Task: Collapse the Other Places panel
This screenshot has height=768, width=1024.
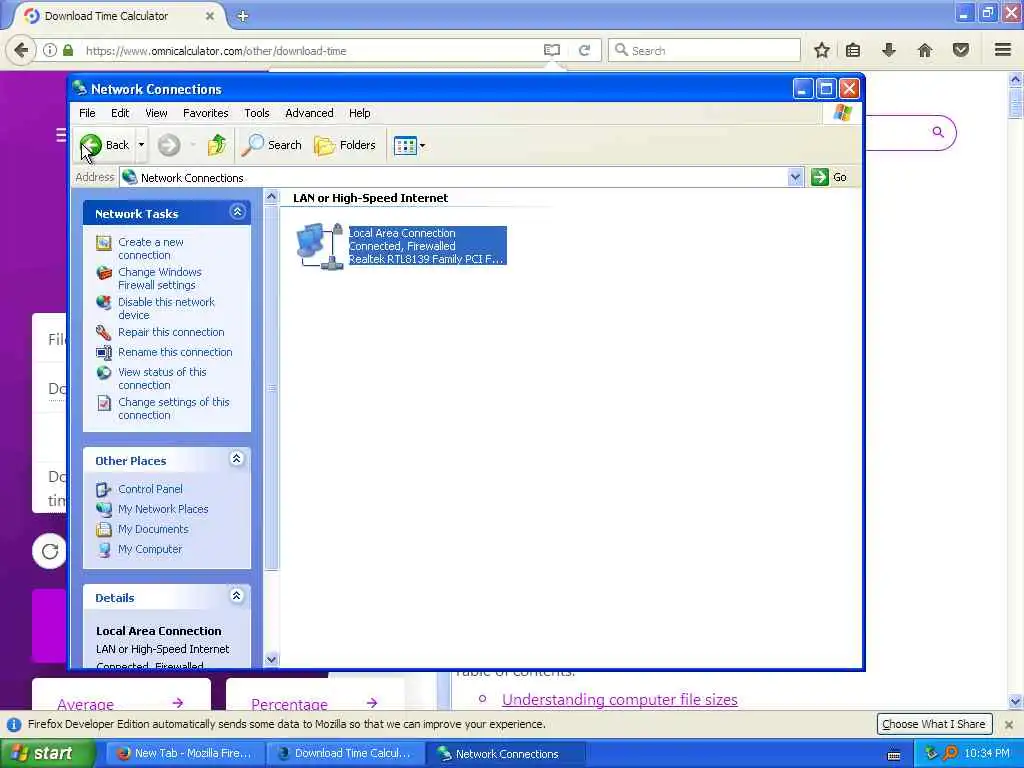Action: (236, 459)
